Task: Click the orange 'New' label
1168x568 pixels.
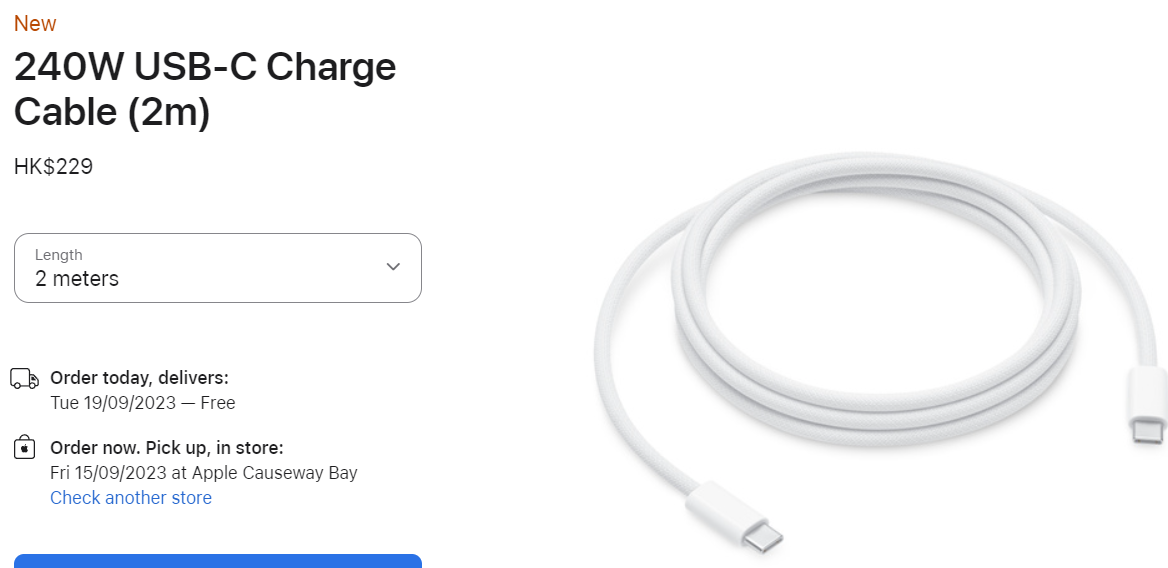Action: (35, 24)
